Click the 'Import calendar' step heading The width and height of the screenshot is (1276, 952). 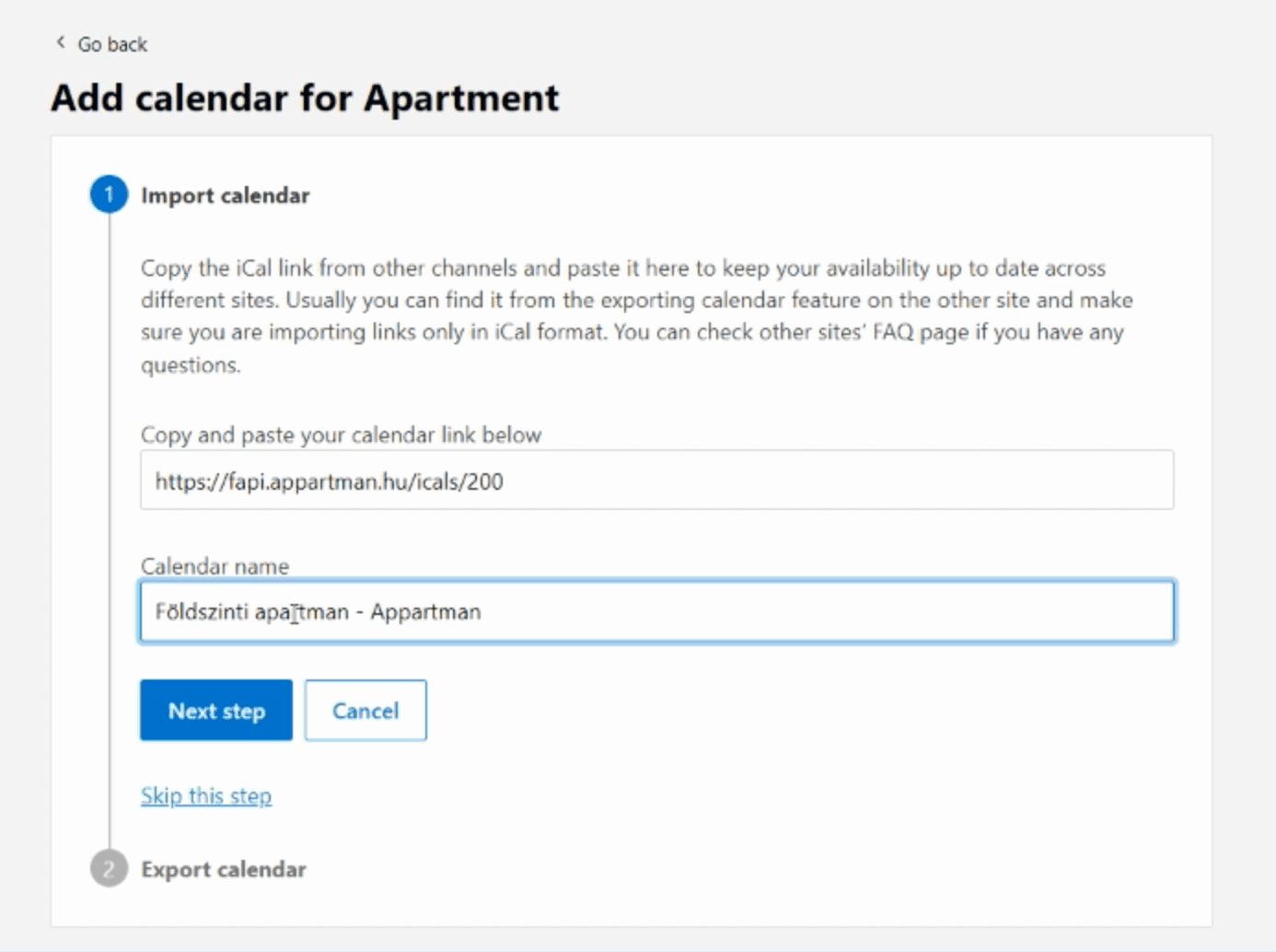(225, 195)
